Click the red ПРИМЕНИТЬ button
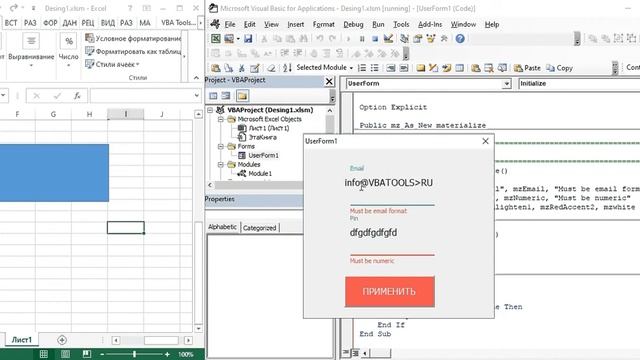This screenshot has width=640, height=360. (x=390, y=291)
